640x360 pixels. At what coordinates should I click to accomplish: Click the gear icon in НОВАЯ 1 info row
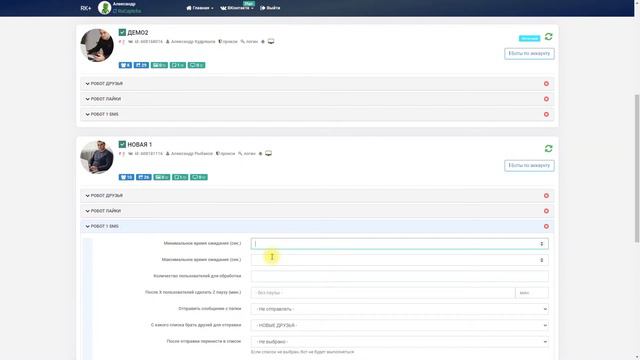[260, 153]
